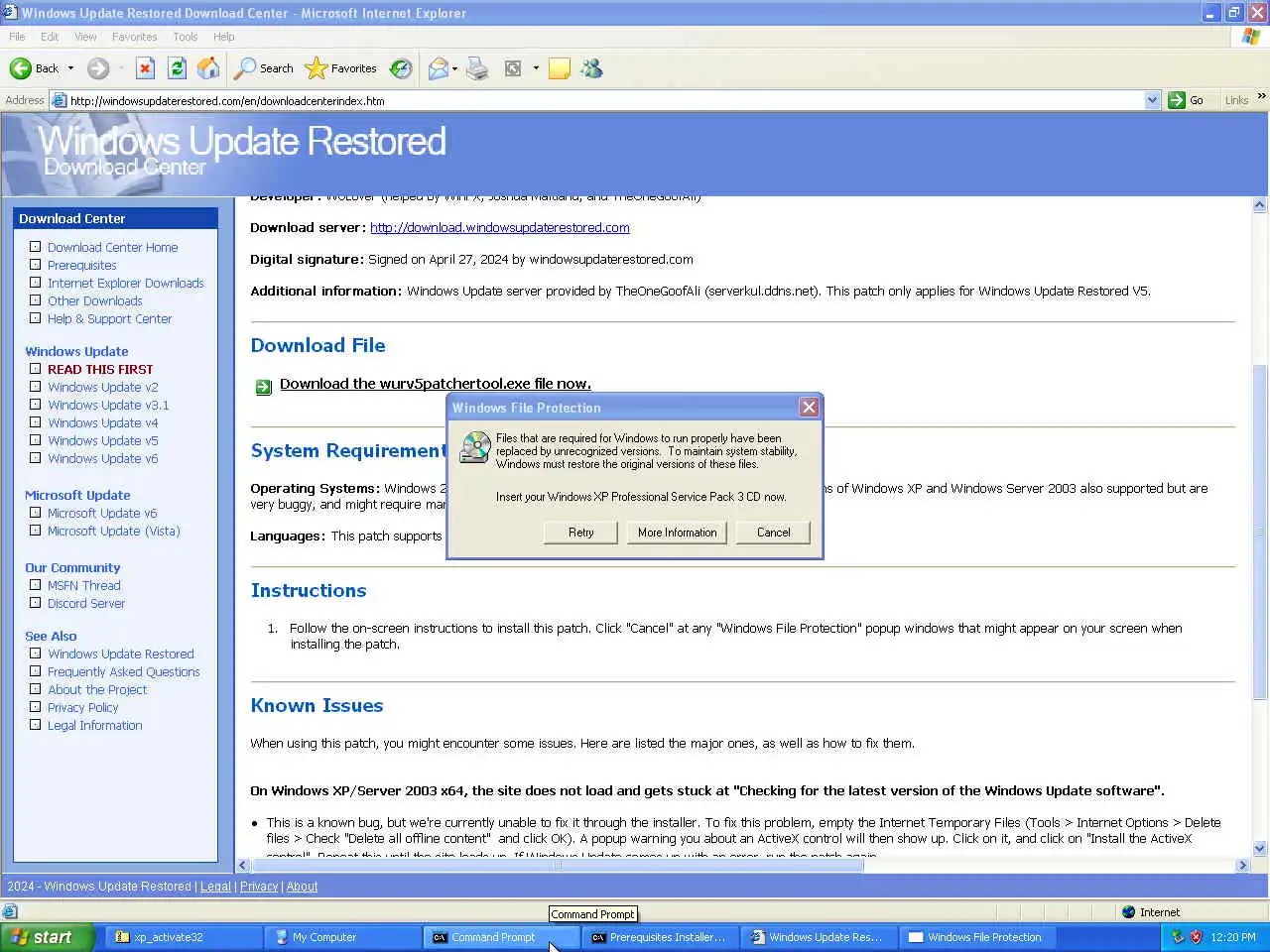The width and height of the screenshot is (1270, 952).
Task: Click the red shield security tray icon
Action: [x=1197, y=937]
